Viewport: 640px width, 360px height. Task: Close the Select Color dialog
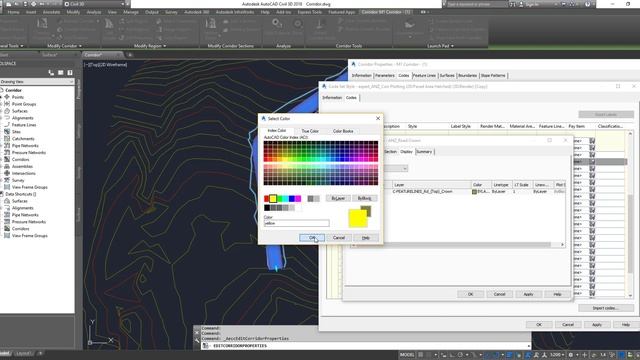(378, 118)
